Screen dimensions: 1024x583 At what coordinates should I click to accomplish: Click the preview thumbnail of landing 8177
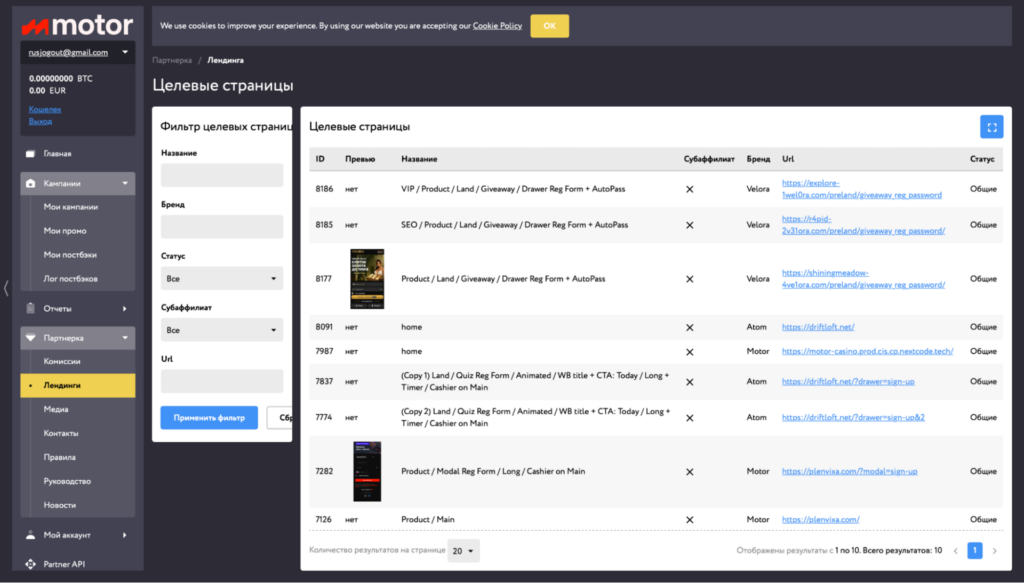tap(367, 279)
